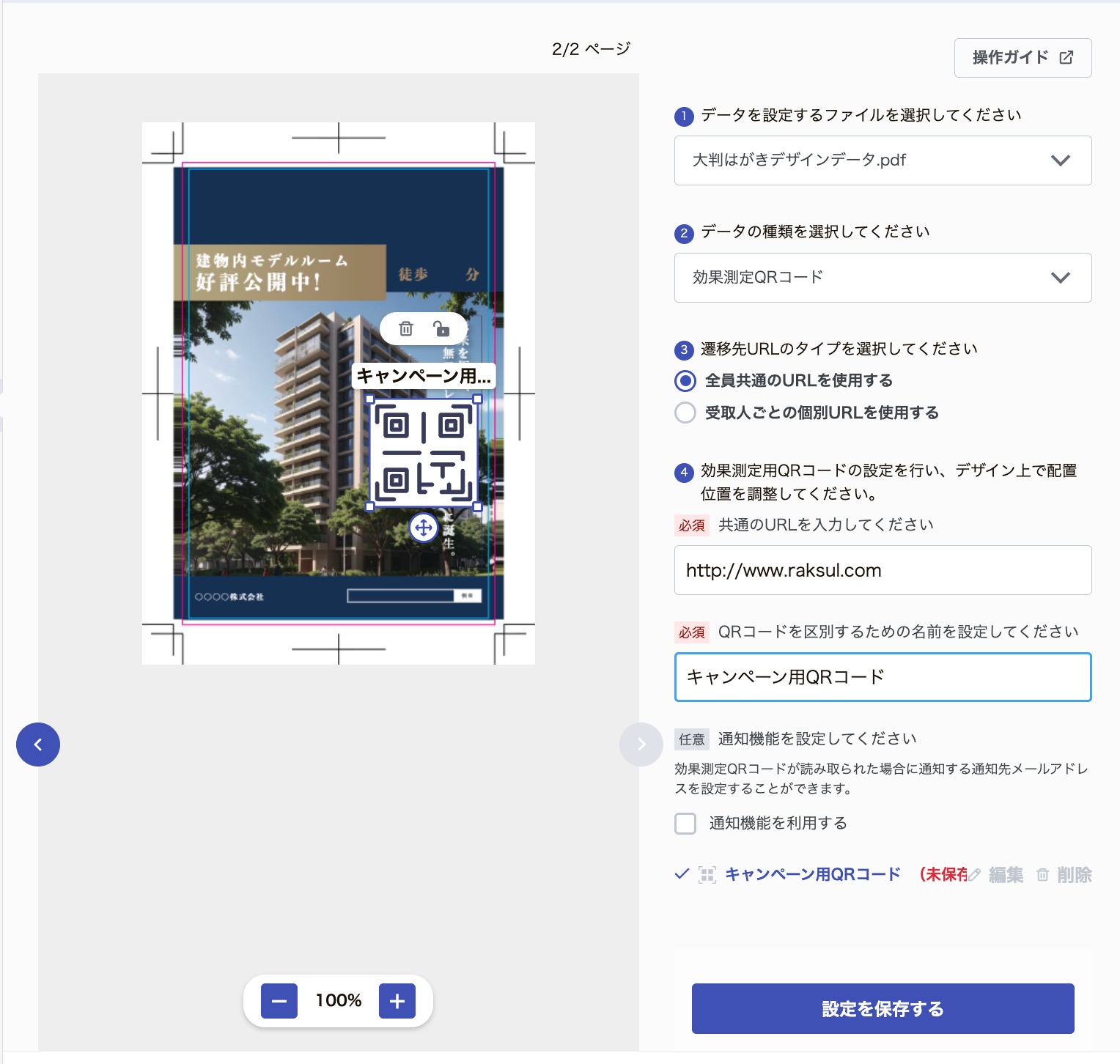Toggle the lock icon above the QR code
Screen dimensions: 1120x1064
(441, 328)
